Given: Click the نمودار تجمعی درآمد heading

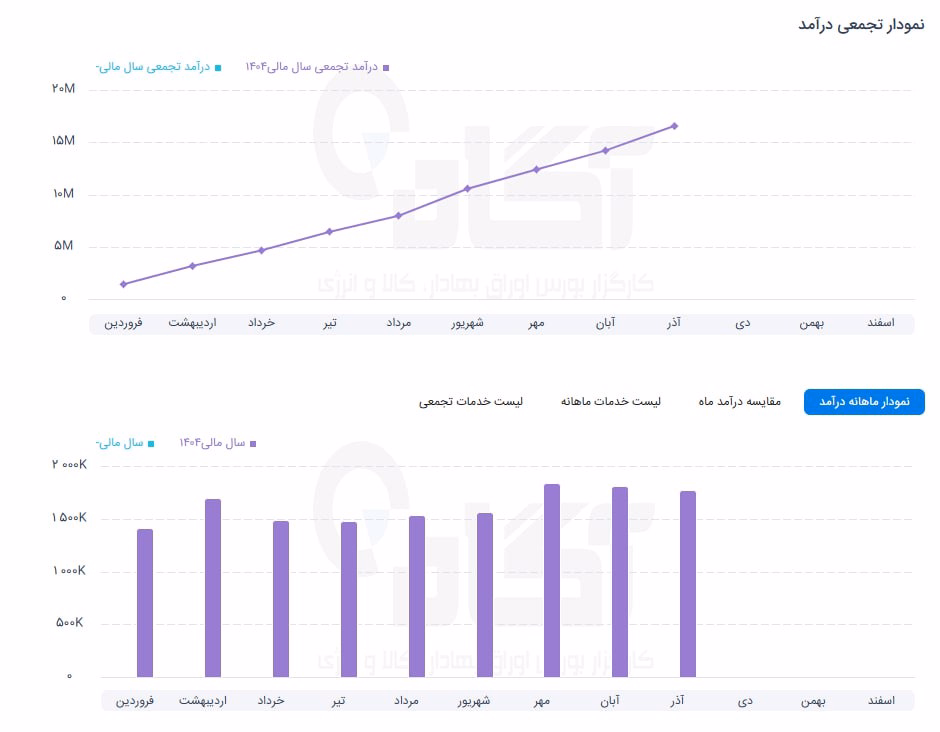Looking at the screenshot, I should point(861,25).
